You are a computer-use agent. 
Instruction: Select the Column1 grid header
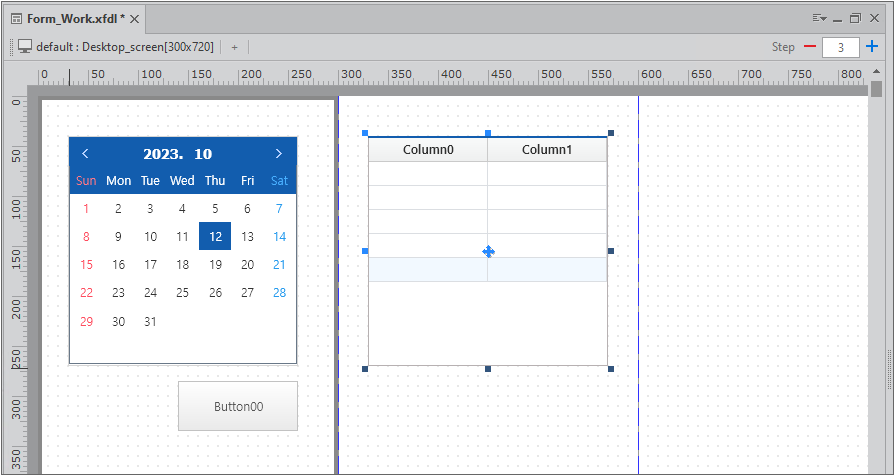(547, 150)
